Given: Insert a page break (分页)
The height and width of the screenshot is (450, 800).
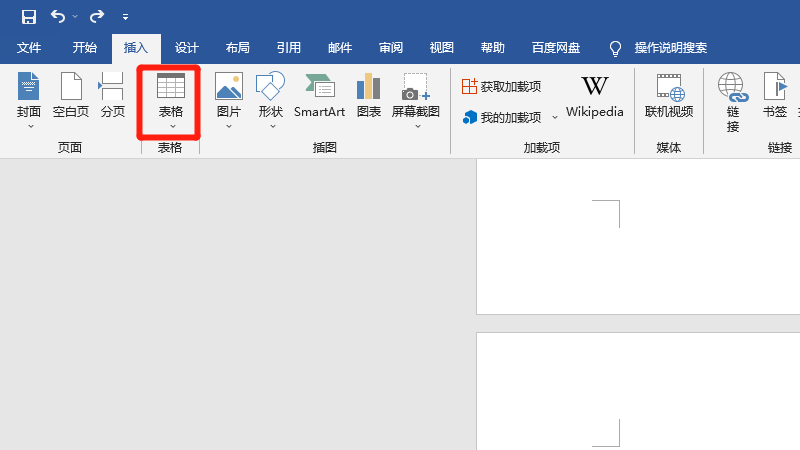Looking at the screenshot, I should point(112,95).
